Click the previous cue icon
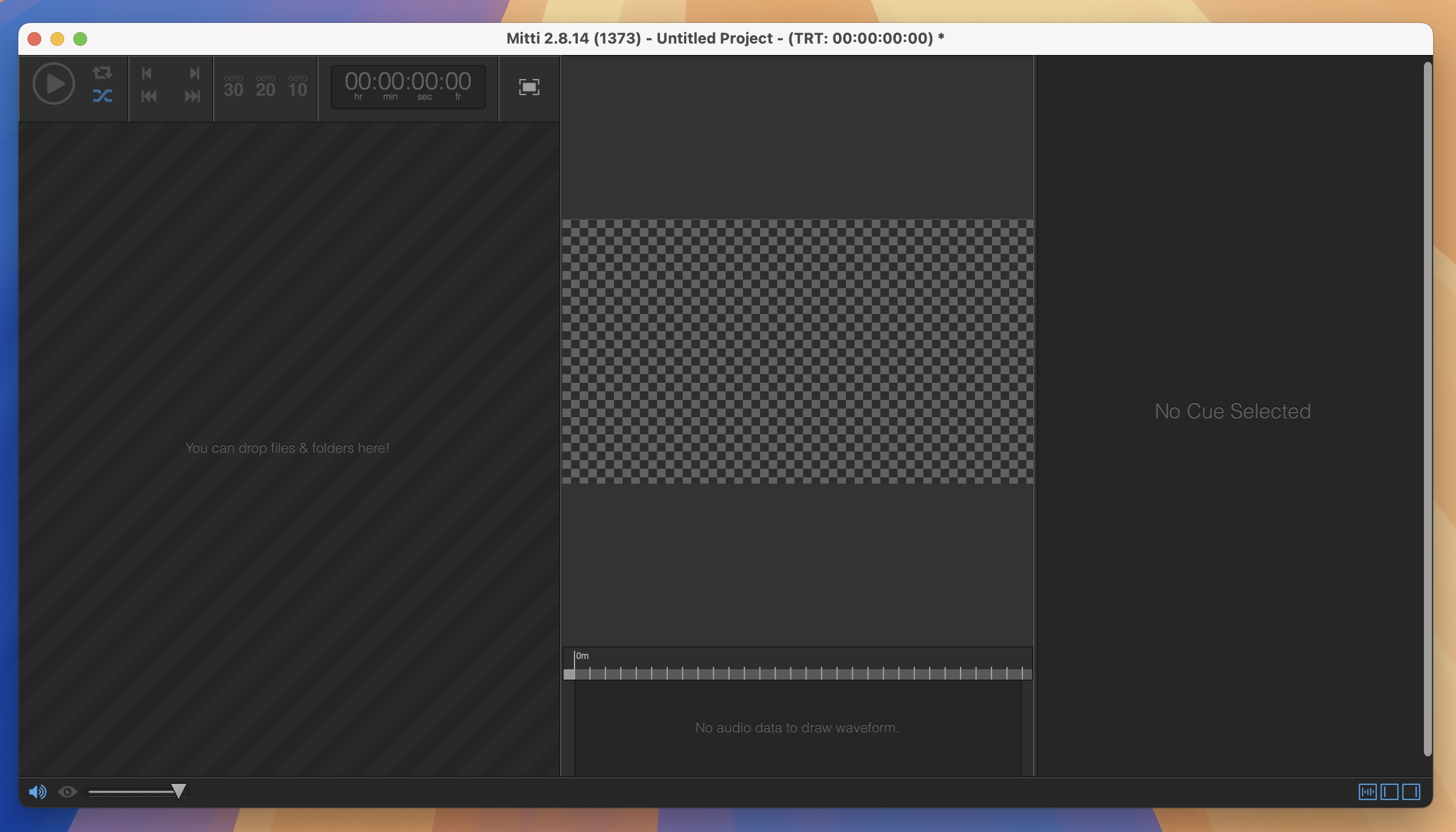 147,73
